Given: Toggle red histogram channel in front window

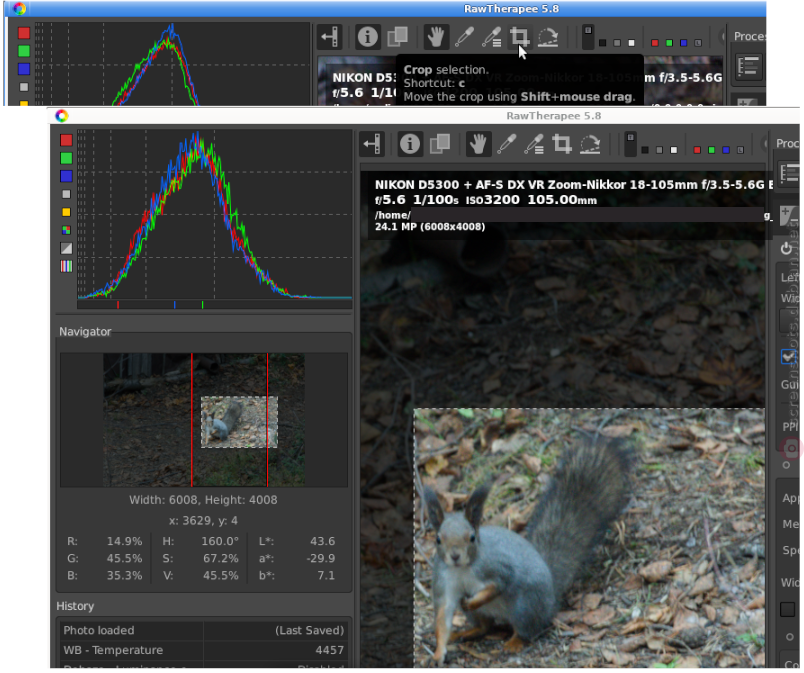Looking at the screenshot, I should coord(66,140).
